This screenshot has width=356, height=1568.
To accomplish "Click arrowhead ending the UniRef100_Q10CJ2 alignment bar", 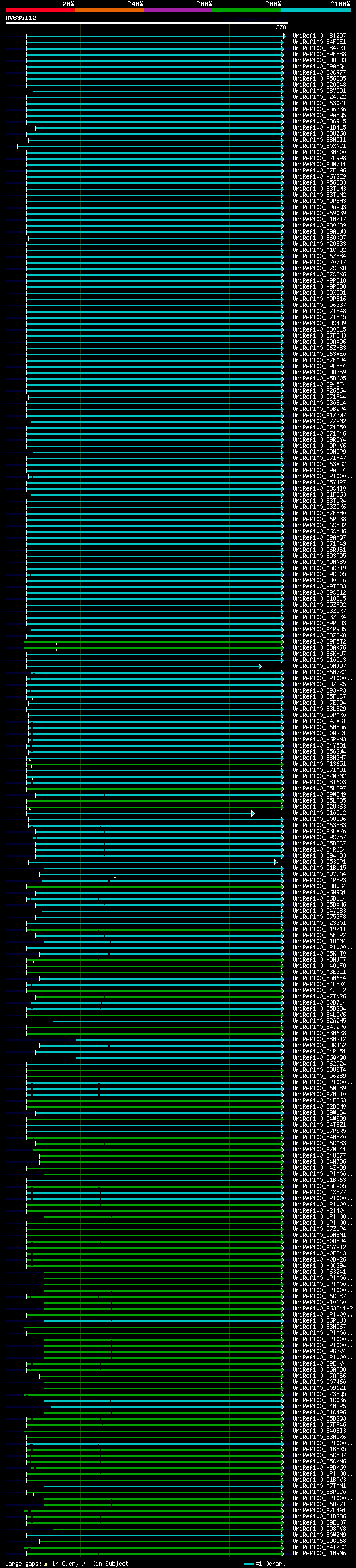I will coord(253,813).
